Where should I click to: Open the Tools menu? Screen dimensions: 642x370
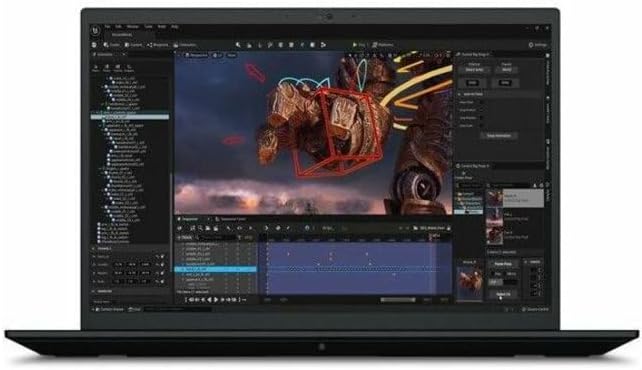coord(148,27)
